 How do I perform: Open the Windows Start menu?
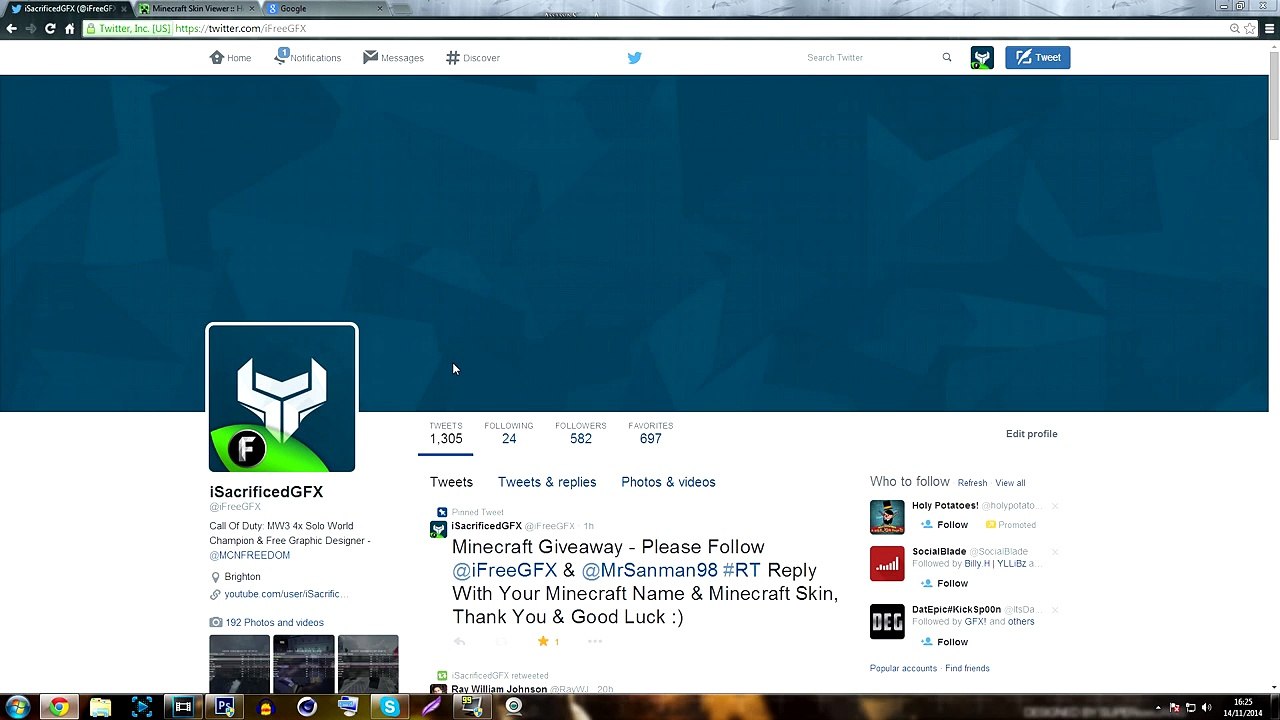point(17,707)
